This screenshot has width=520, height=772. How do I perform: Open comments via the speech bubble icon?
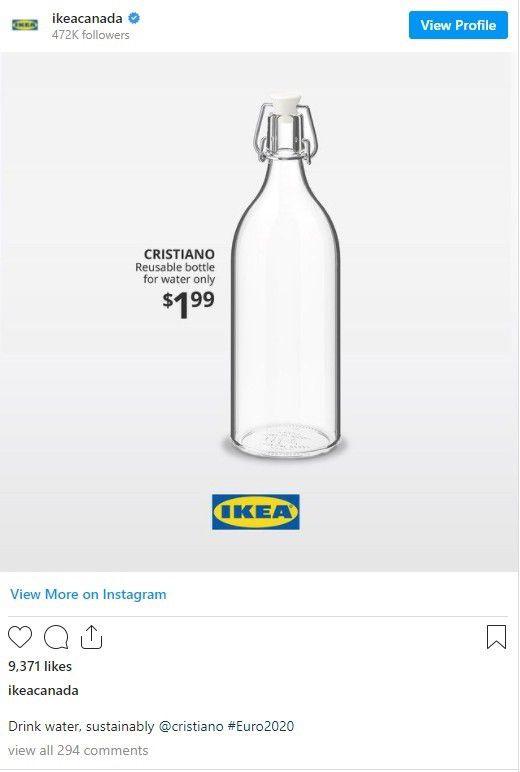coord(56,637)
